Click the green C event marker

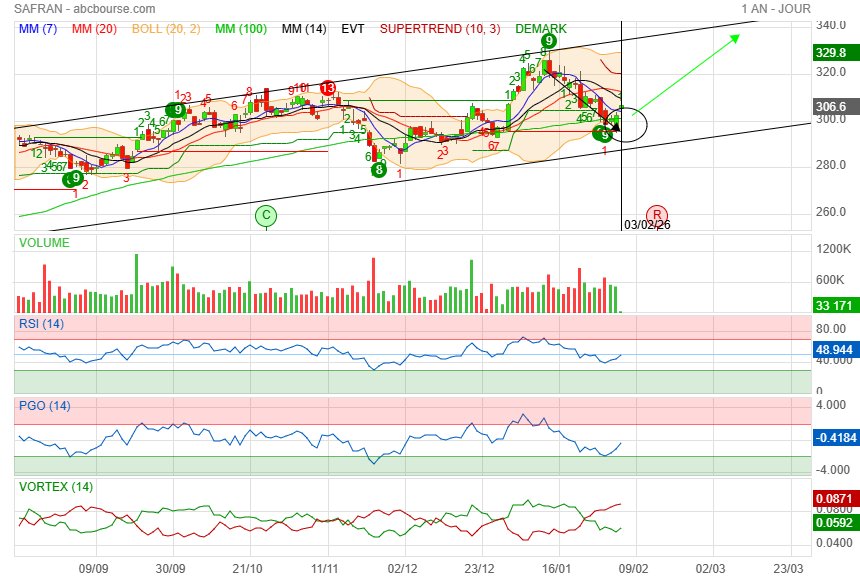[265, 214]
